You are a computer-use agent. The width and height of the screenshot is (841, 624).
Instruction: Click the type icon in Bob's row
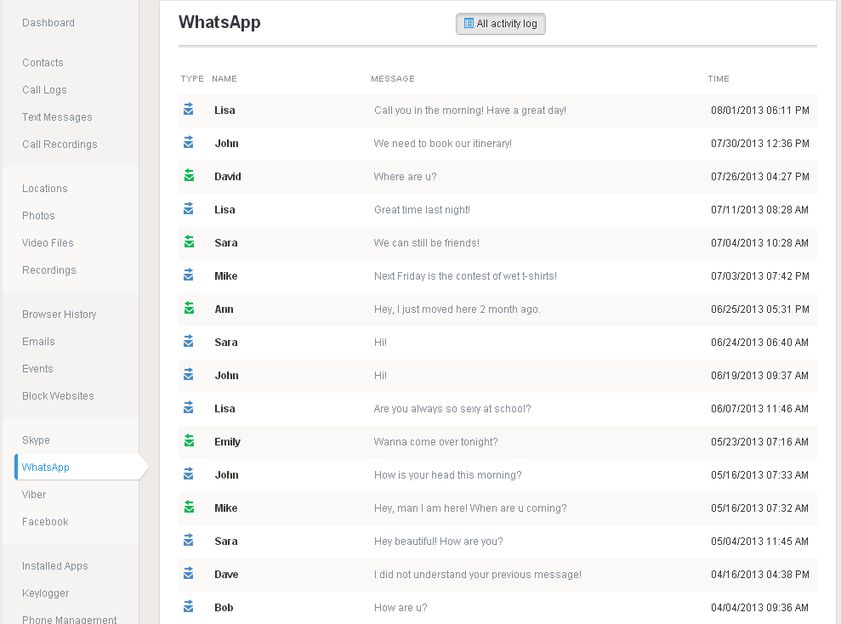click(188, 607)
